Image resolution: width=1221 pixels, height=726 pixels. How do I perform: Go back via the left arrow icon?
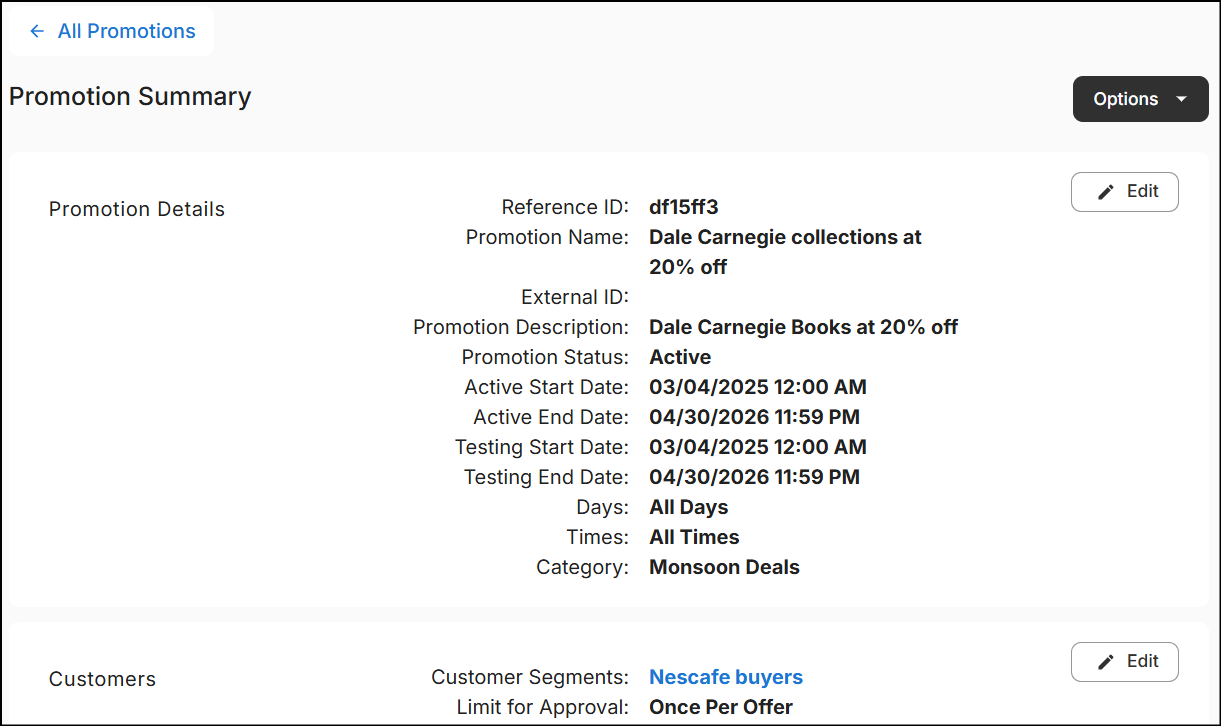tap(37, 31)
